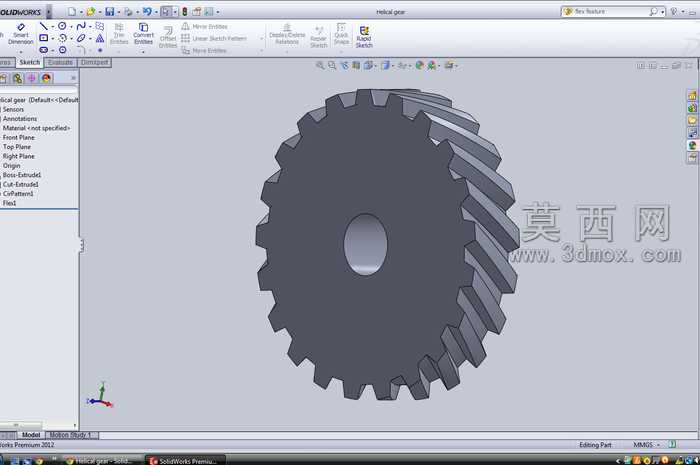Click the Section View icon
This screenshot has width=700, height=465.
click(x=356, y=65)
